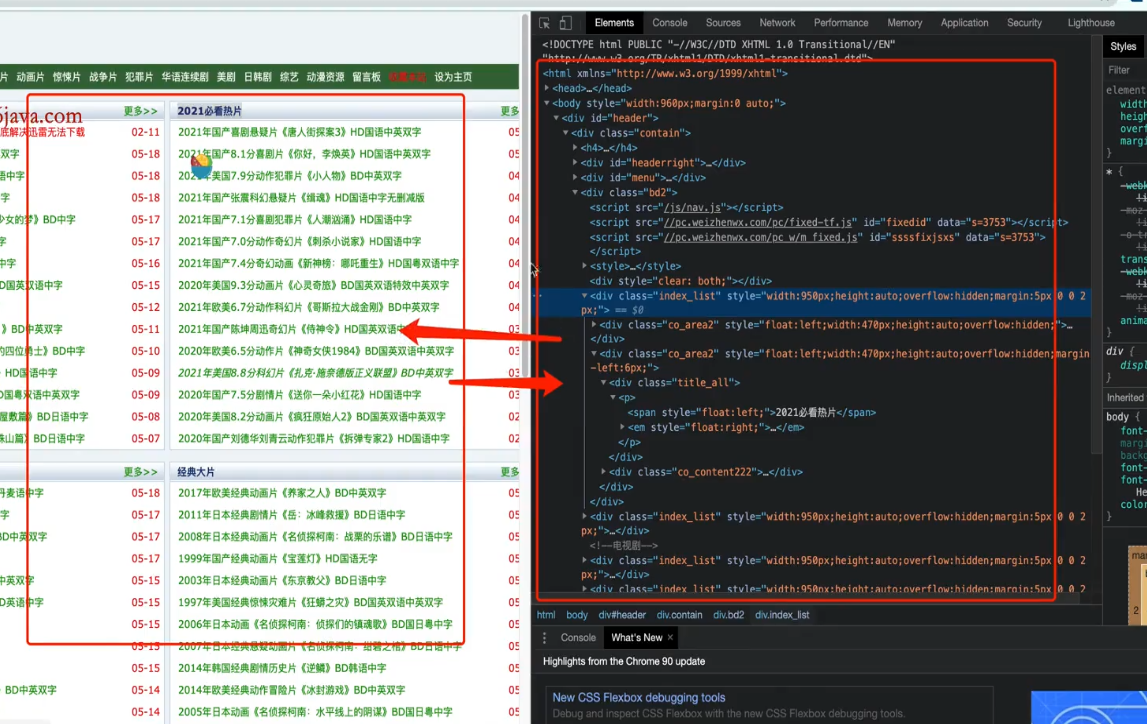Open the Application tab

(x=964, y=23)
